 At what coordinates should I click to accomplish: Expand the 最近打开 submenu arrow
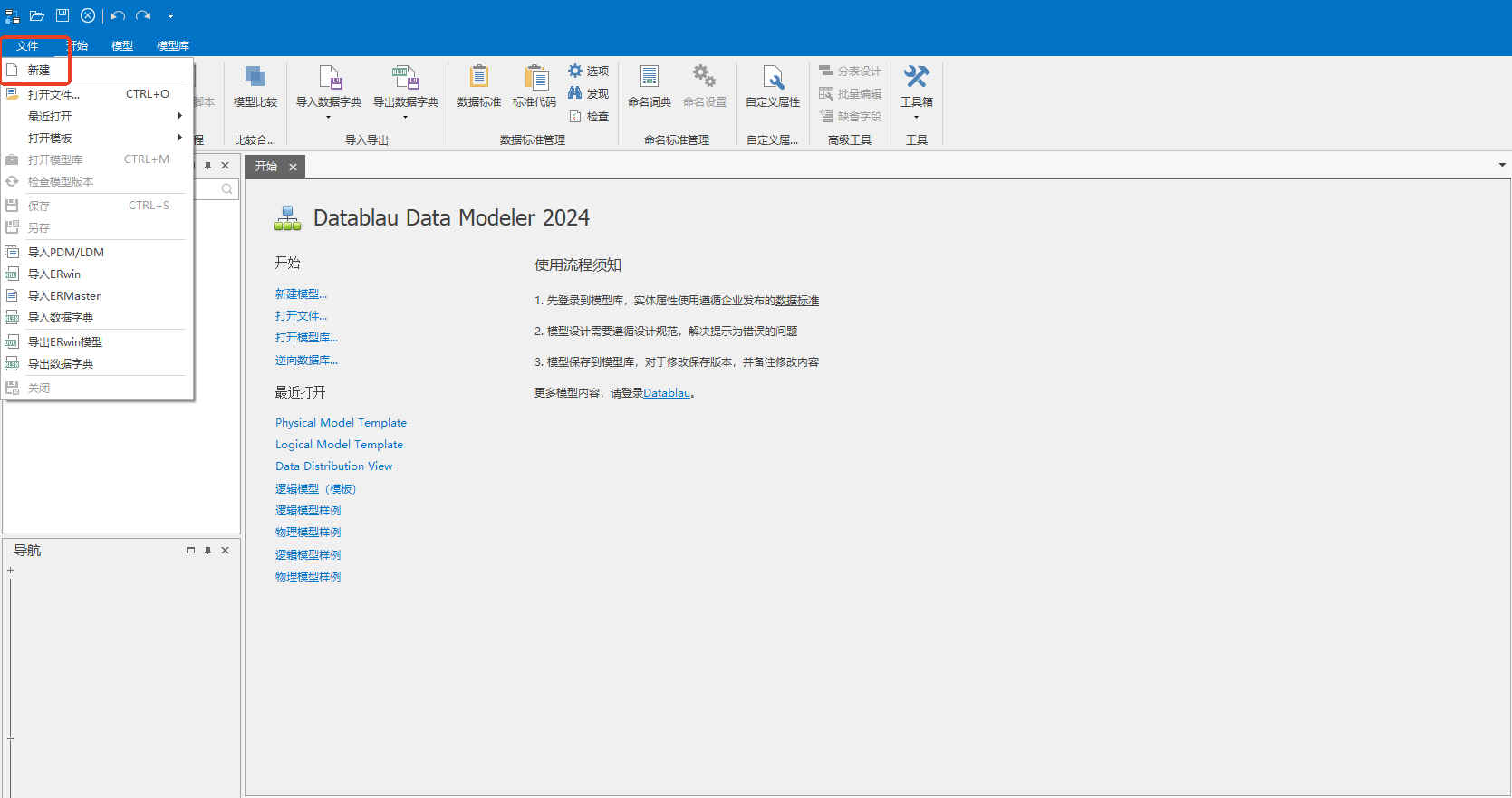click(x=180, y=116)
